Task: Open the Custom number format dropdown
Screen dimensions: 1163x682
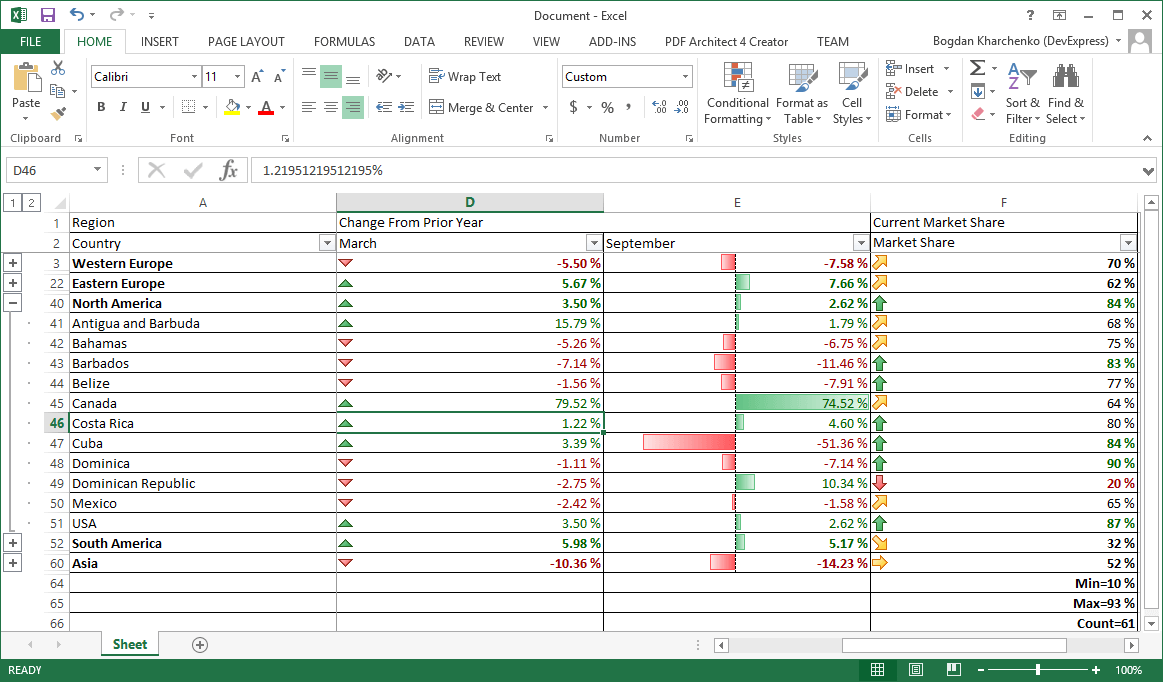Action: pos(685,77)
